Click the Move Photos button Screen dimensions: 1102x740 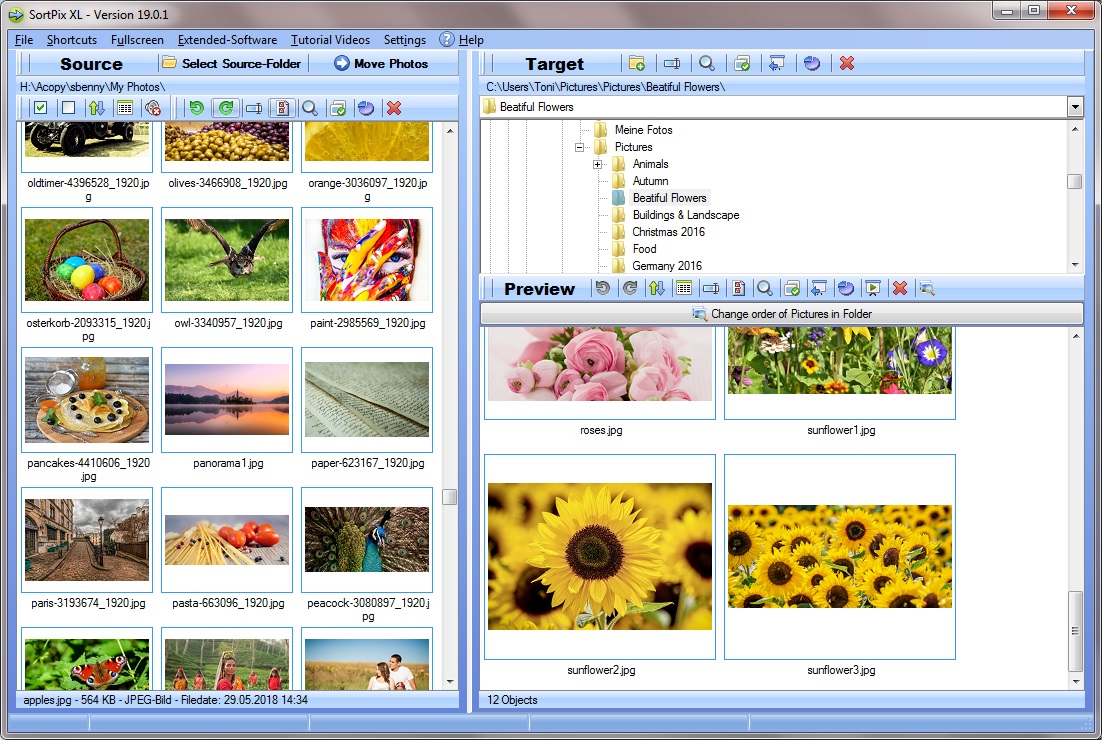tap(381, 63)
